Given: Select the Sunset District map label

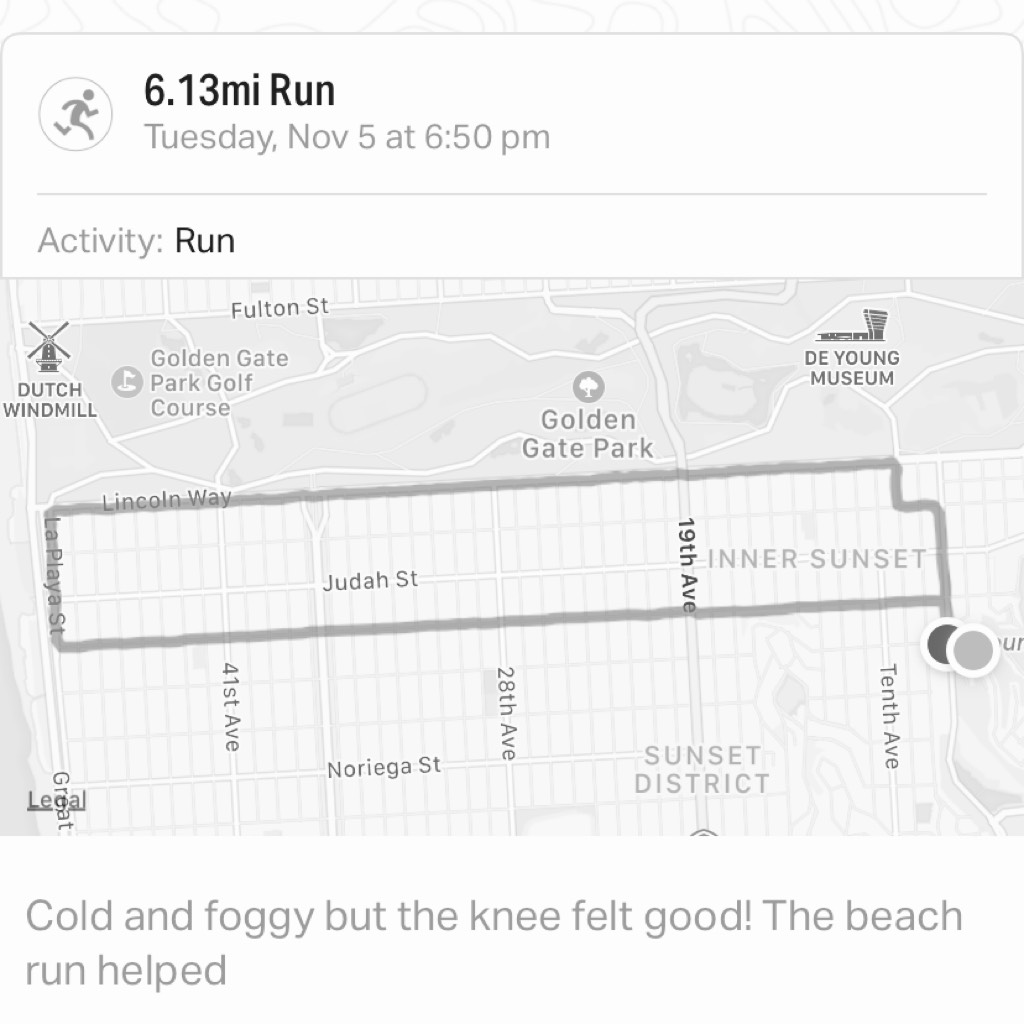Looking at the screenshot, I should pyautogui.click(x=702, y=769).
